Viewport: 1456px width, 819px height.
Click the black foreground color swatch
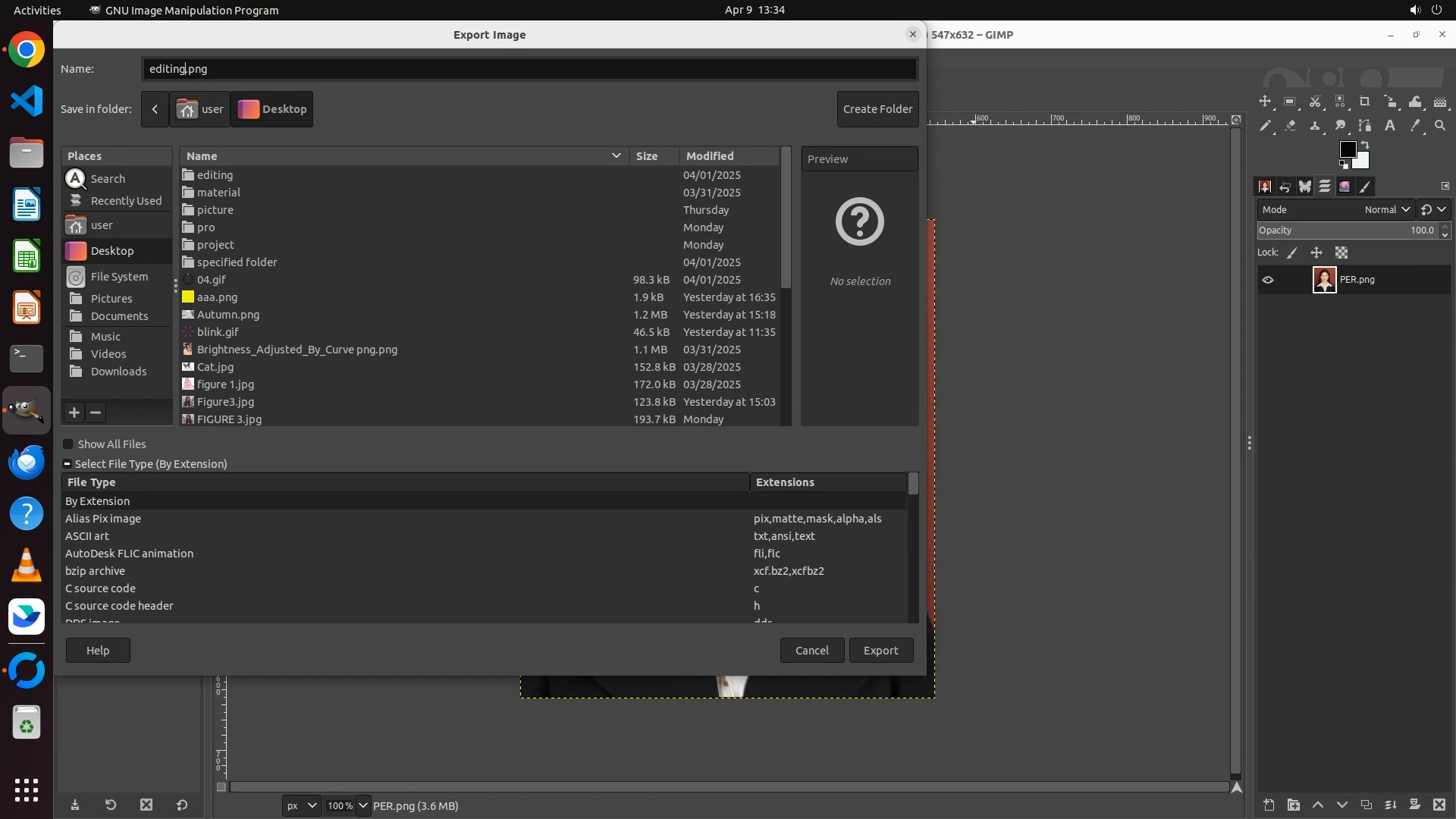pyautogui.click(x=1348, y=149)
